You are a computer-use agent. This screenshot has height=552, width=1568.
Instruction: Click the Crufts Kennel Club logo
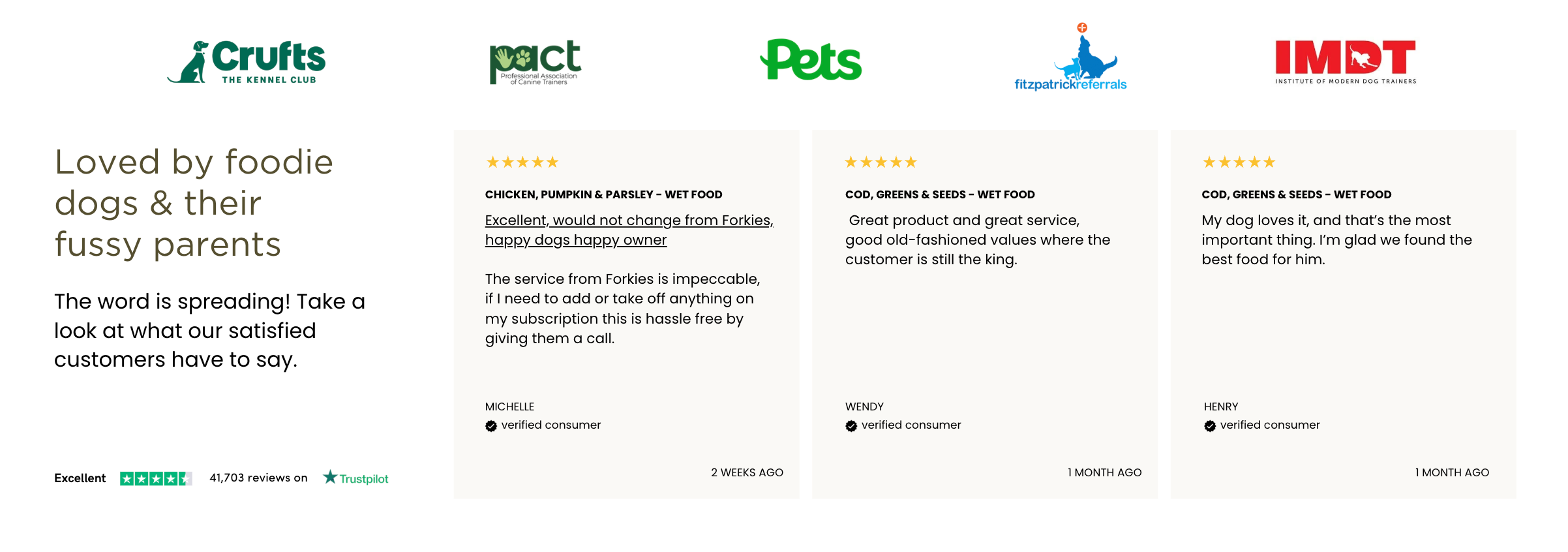point(247,62)
